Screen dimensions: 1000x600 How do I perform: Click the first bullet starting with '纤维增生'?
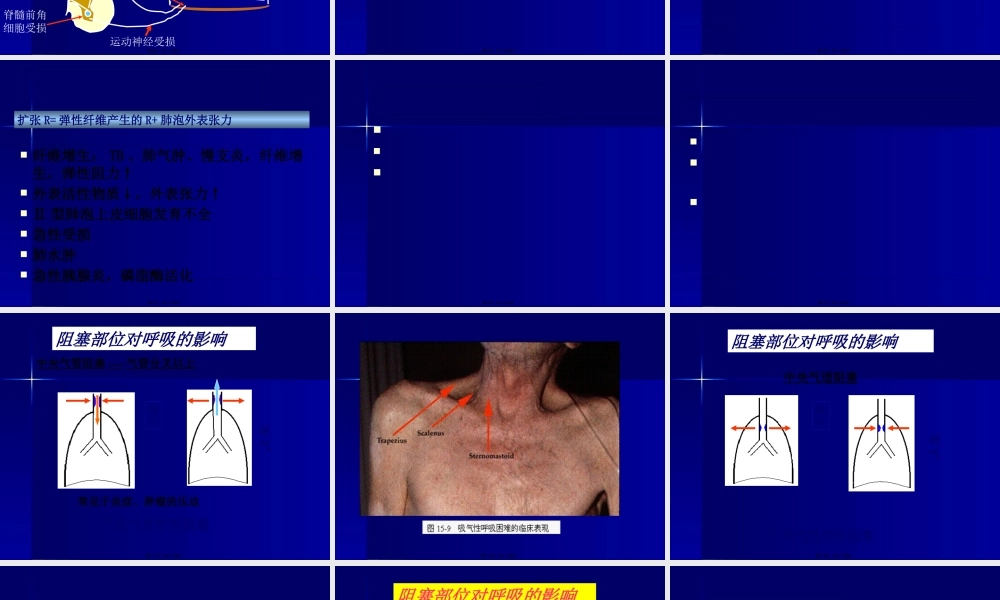point(168,164)
